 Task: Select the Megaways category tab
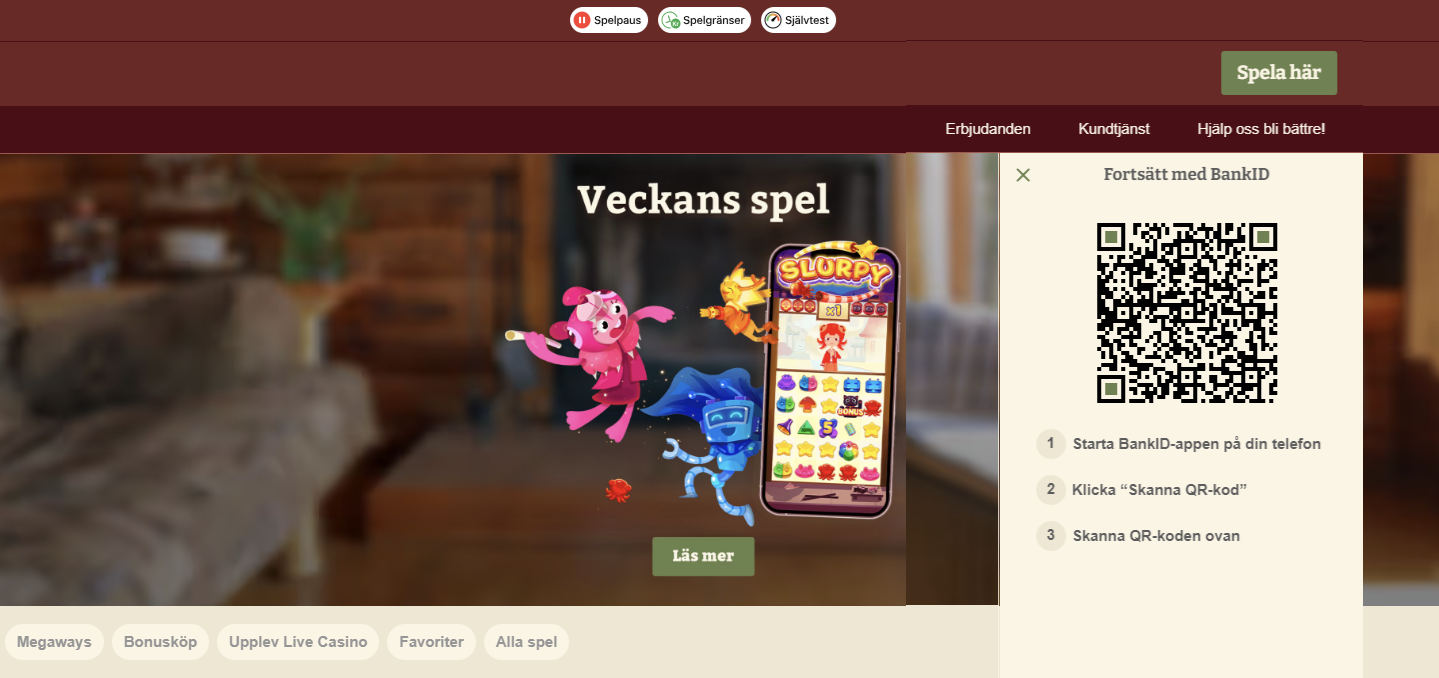tap(54, 642)
